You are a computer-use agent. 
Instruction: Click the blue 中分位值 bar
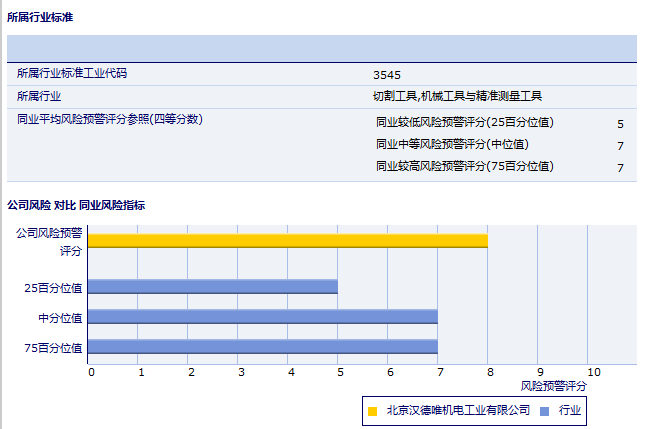[263, 316]
